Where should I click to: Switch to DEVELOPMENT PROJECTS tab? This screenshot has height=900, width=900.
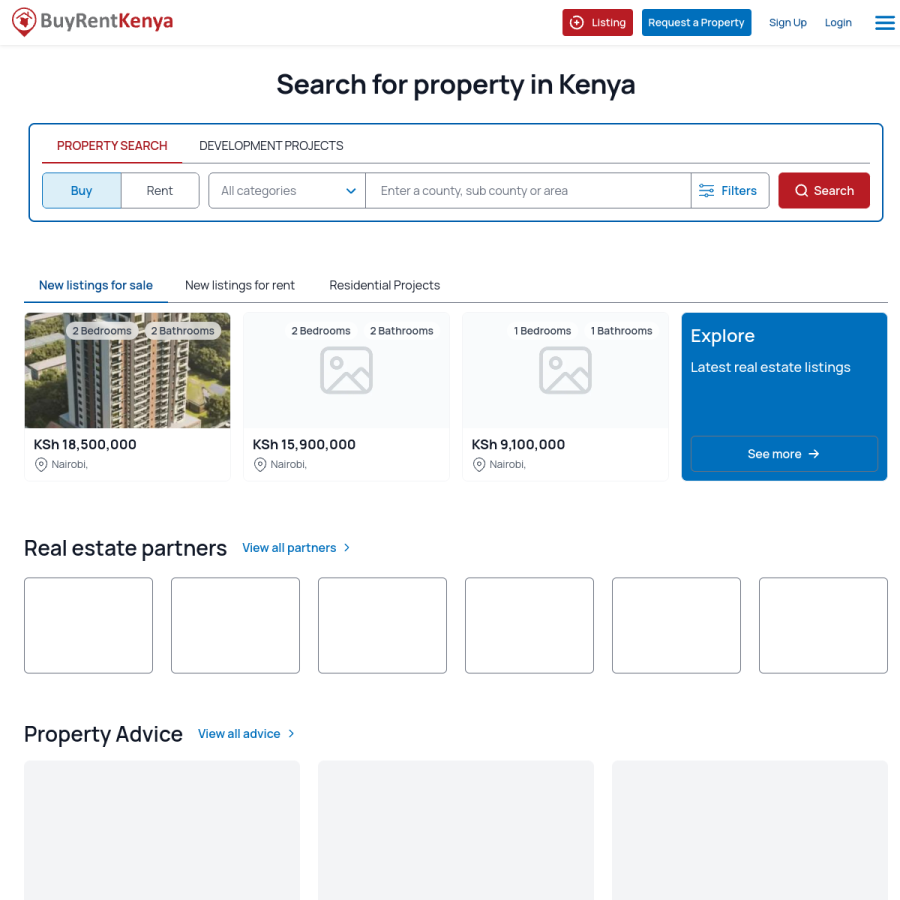pyautogui.click(x=271, y=146)
